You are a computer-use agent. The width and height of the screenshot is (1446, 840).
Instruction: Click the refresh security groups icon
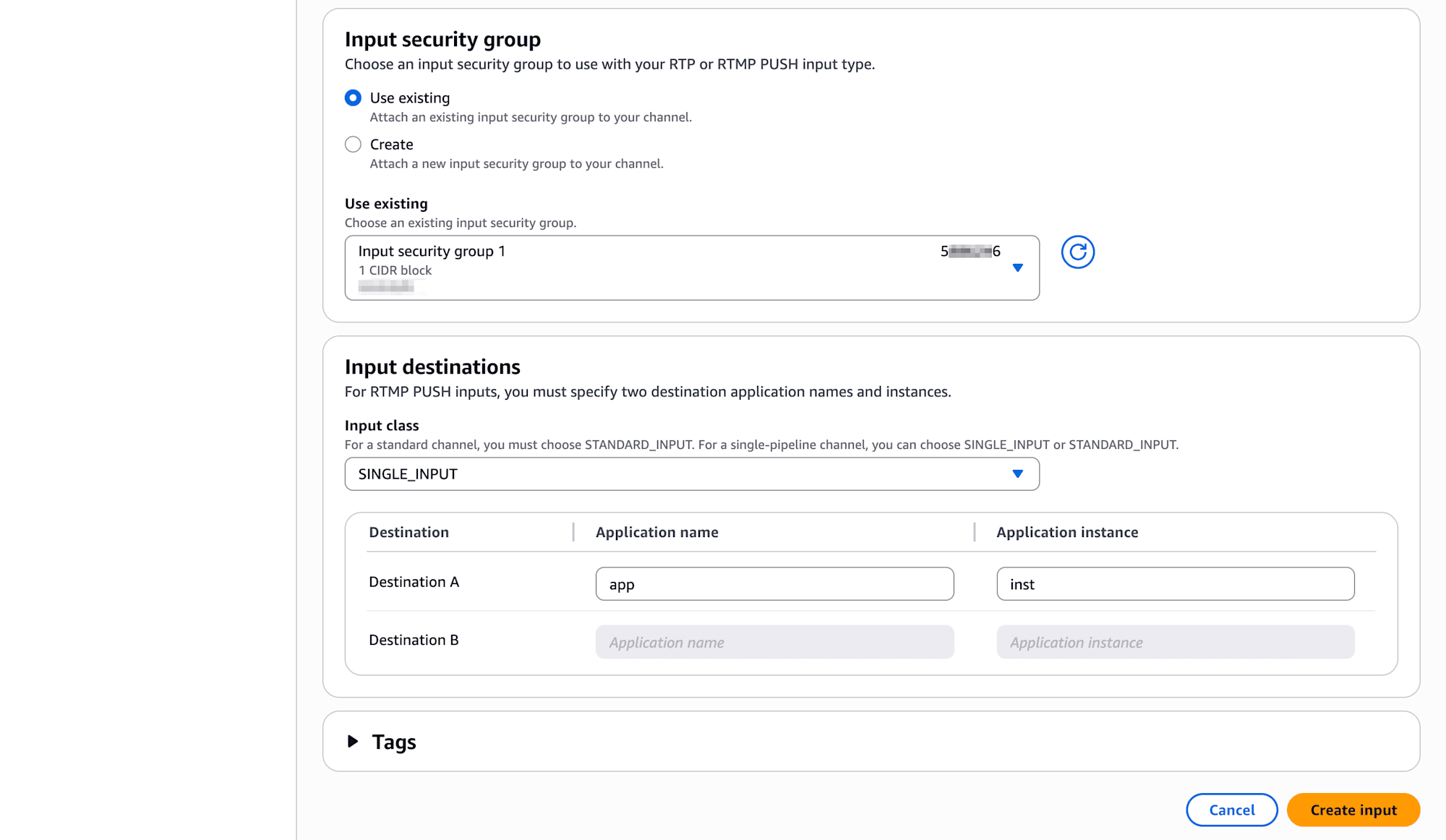(x=1077, y=252)
